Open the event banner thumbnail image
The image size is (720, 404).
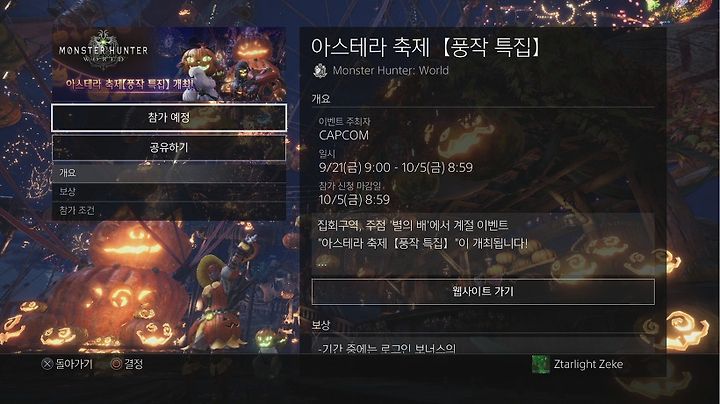click(169, 64)
